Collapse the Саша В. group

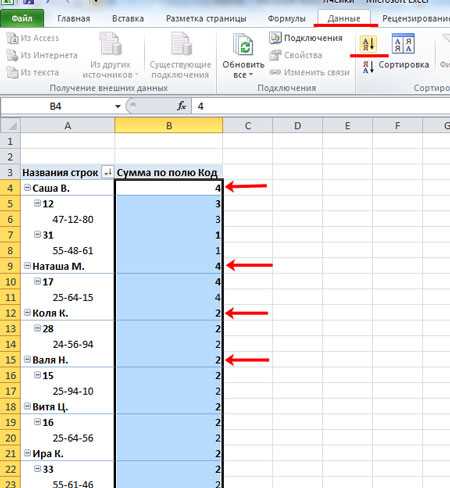point(27,188)
